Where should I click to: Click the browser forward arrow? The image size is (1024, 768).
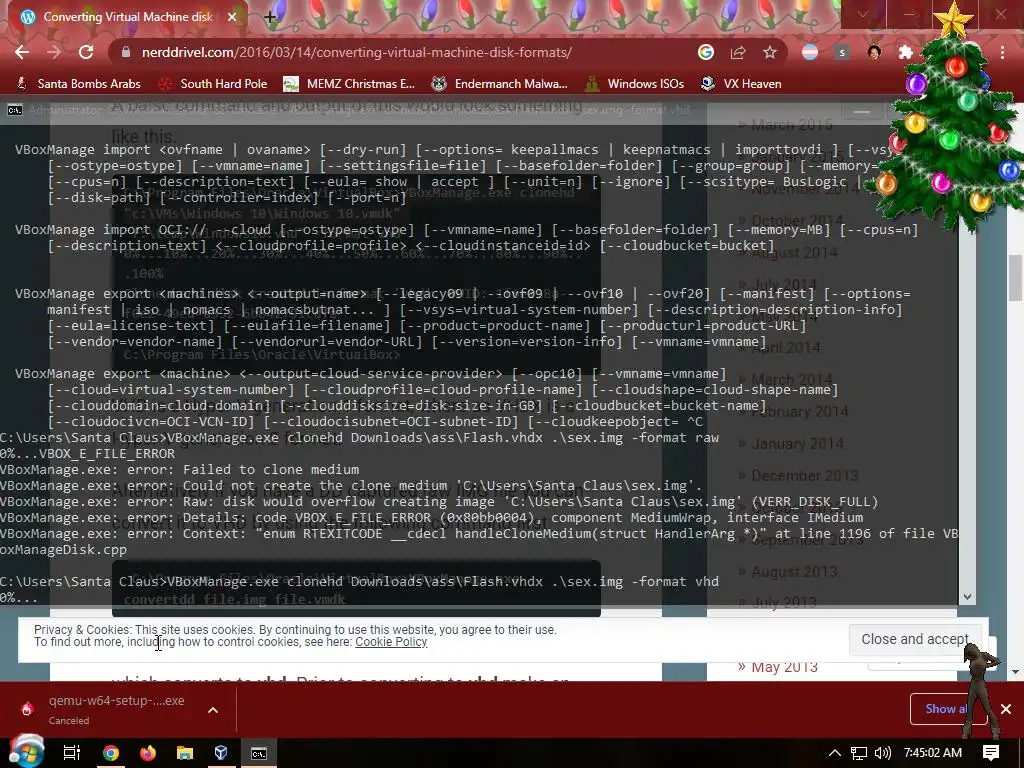coord(54,52)
